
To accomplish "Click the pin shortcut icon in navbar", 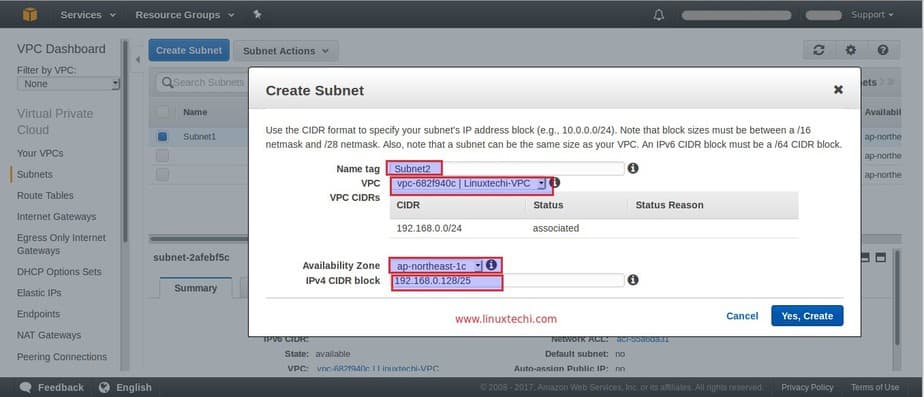I will (x=257, y=14).
